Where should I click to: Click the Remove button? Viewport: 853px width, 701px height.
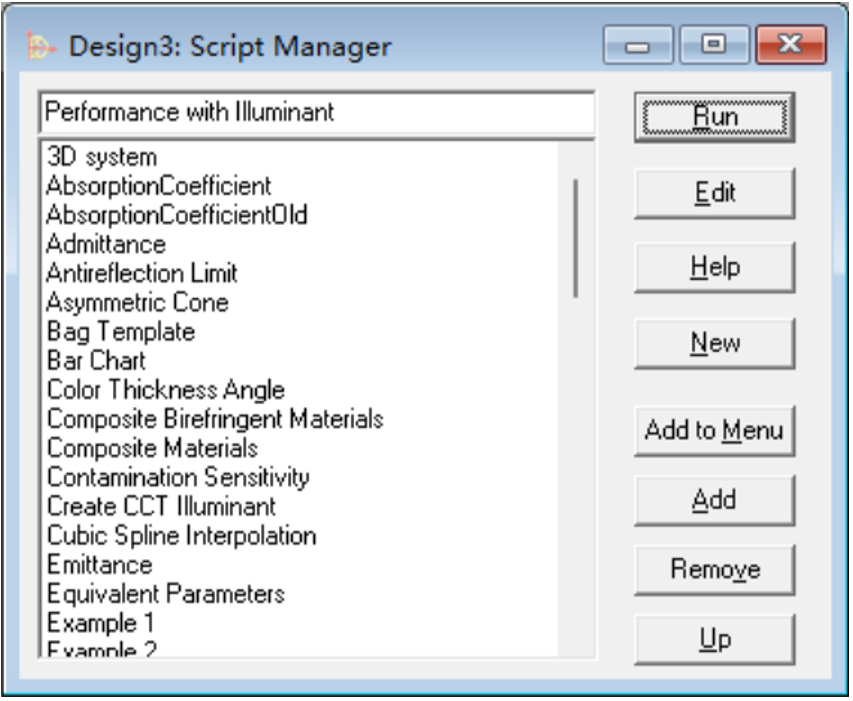point(714,570)
